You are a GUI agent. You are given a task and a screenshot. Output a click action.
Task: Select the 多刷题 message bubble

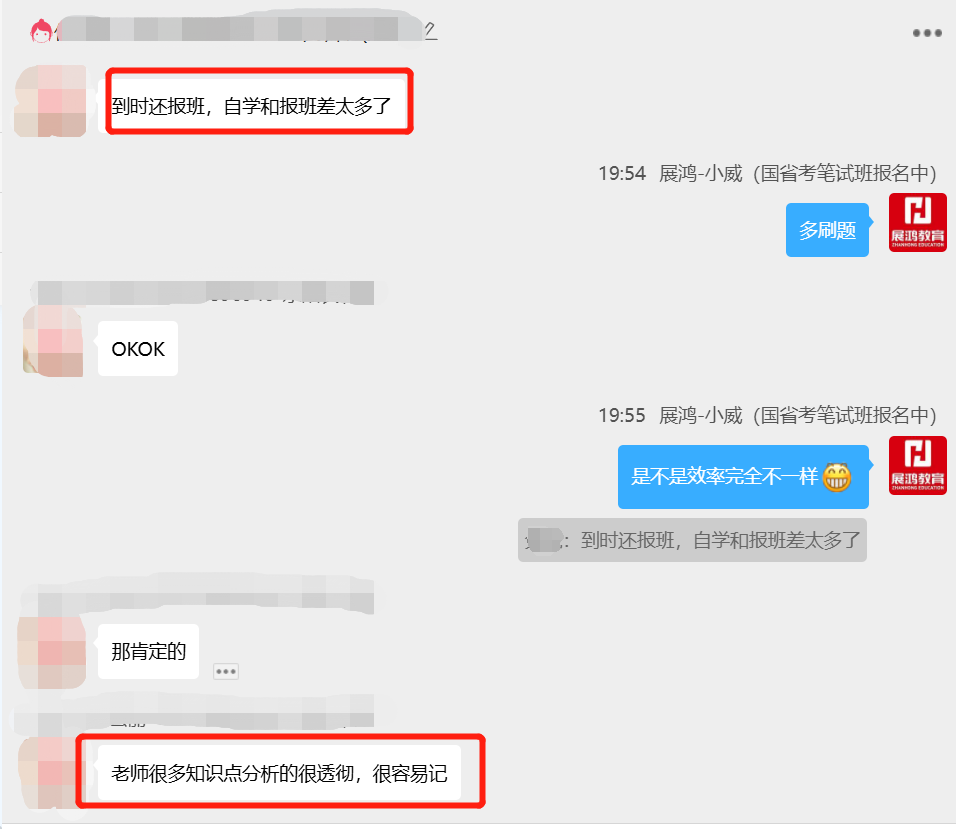click(x=827, y=230)
